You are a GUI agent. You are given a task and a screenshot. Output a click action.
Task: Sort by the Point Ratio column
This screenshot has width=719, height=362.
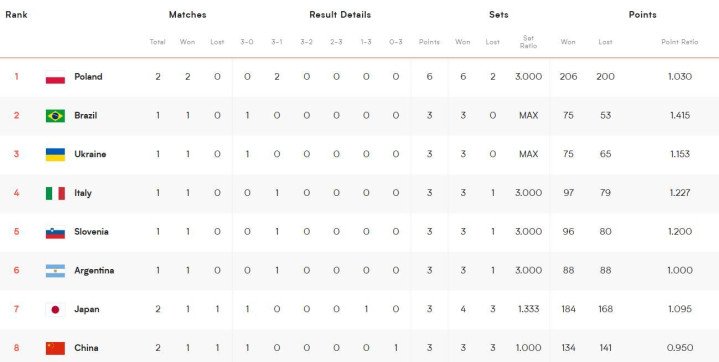pos(680,42)
